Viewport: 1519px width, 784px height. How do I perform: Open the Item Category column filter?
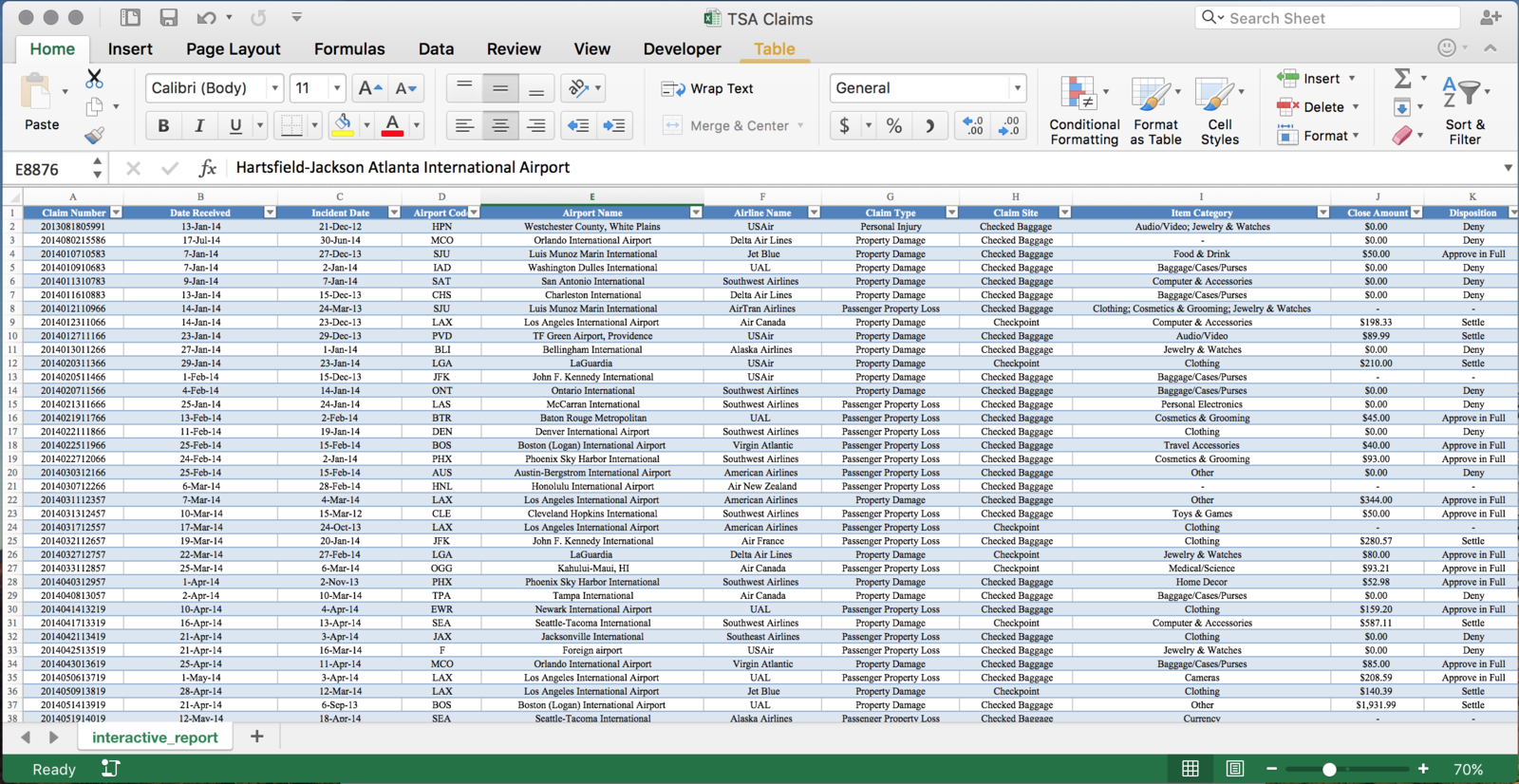[x=1322, y=213]
